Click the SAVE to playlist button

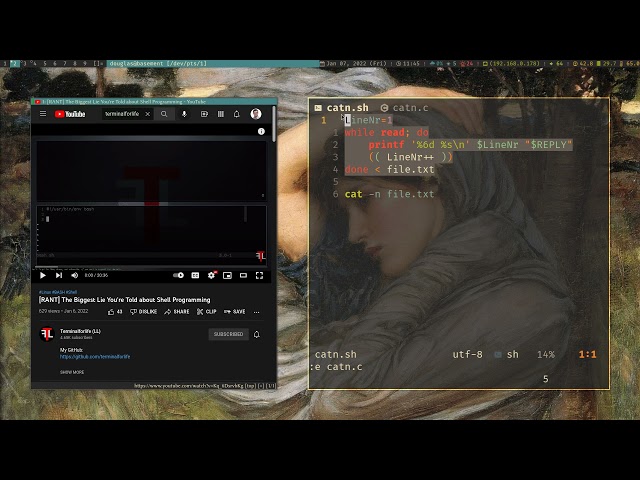pos(235,312)
